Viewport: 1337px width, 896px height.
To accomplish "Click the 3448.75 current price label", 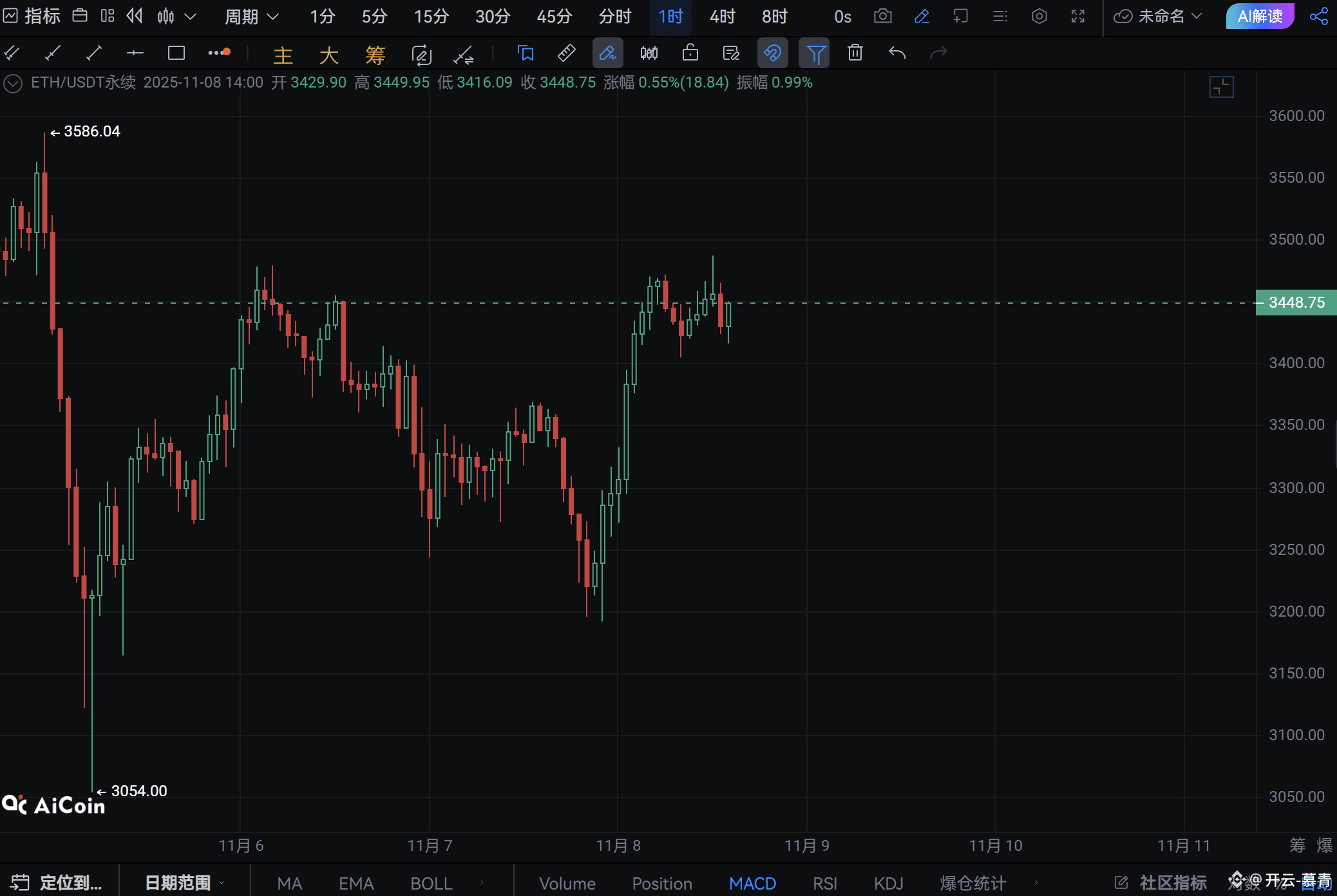I will pos(1296,303).
